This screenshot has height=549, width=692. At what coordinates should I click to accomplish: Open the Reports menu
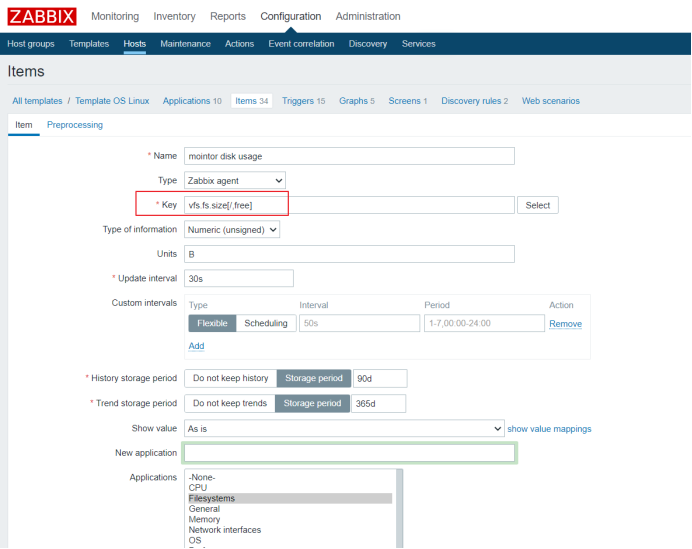coord(228,16)
